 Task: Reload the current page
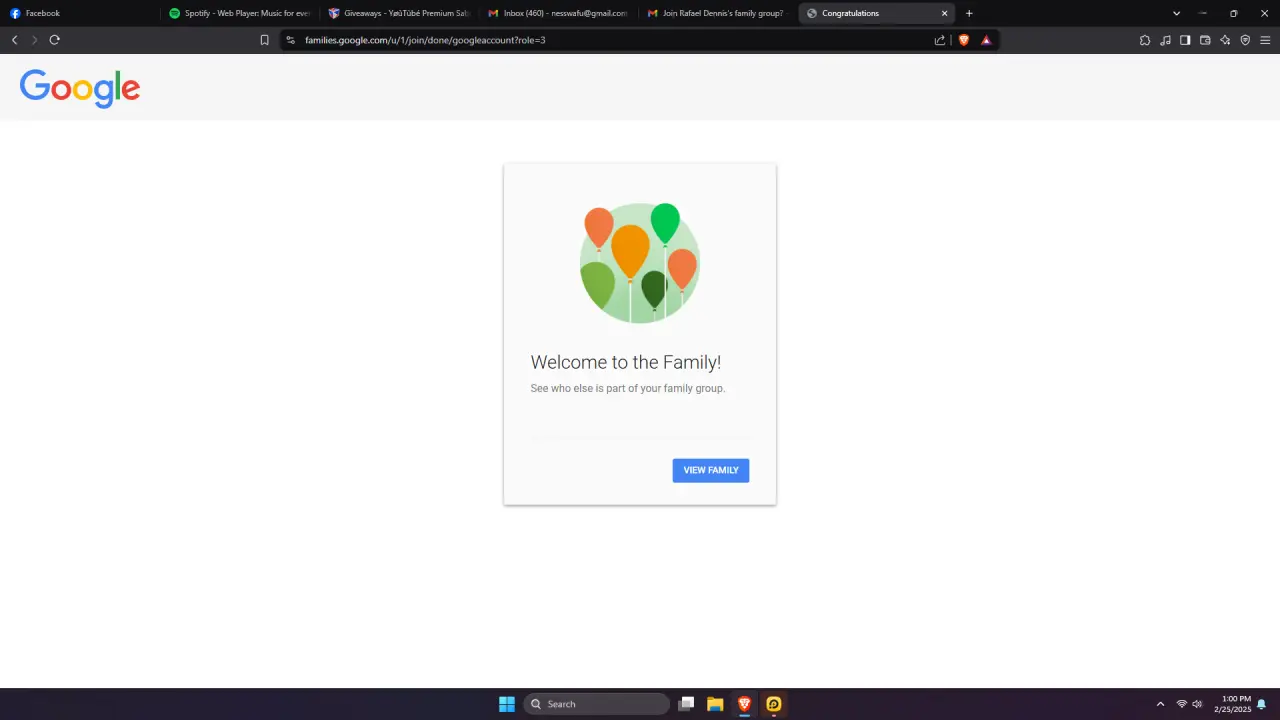click(54, 40)
